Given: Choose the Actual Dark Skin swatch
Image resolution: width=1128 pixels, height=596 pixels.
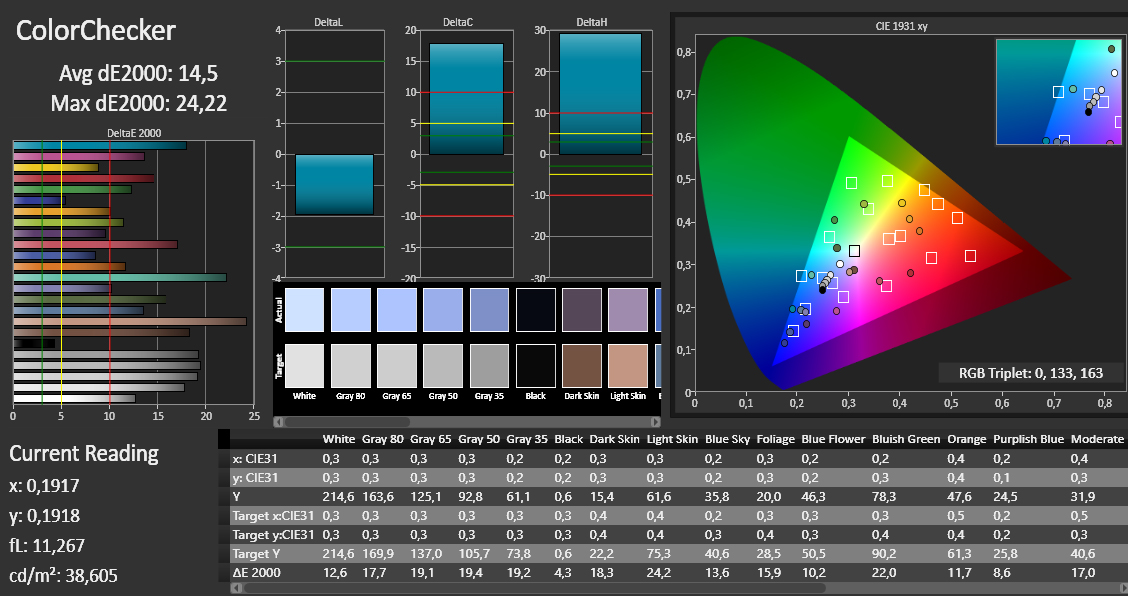Looking at the screenshot, I should click(582, 310).
